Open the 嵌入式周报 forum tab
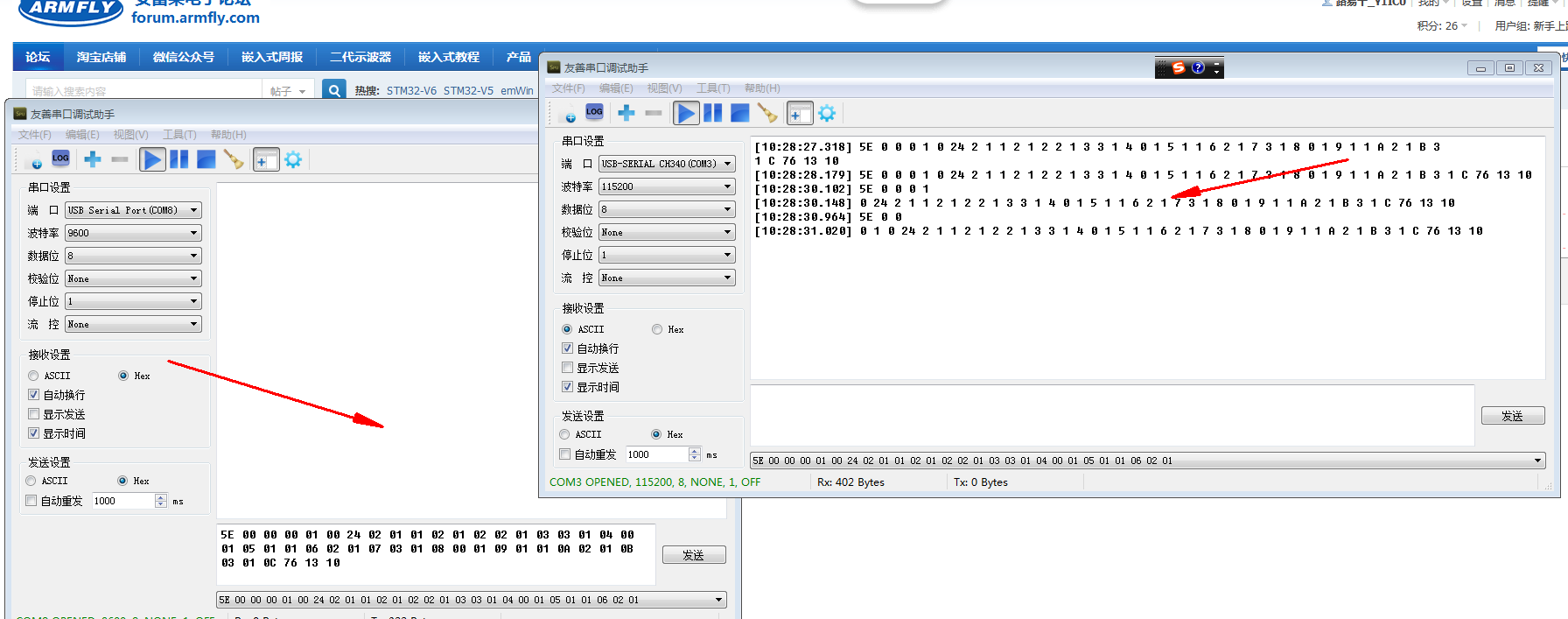1568x619 pixels. tap(272, 57)
